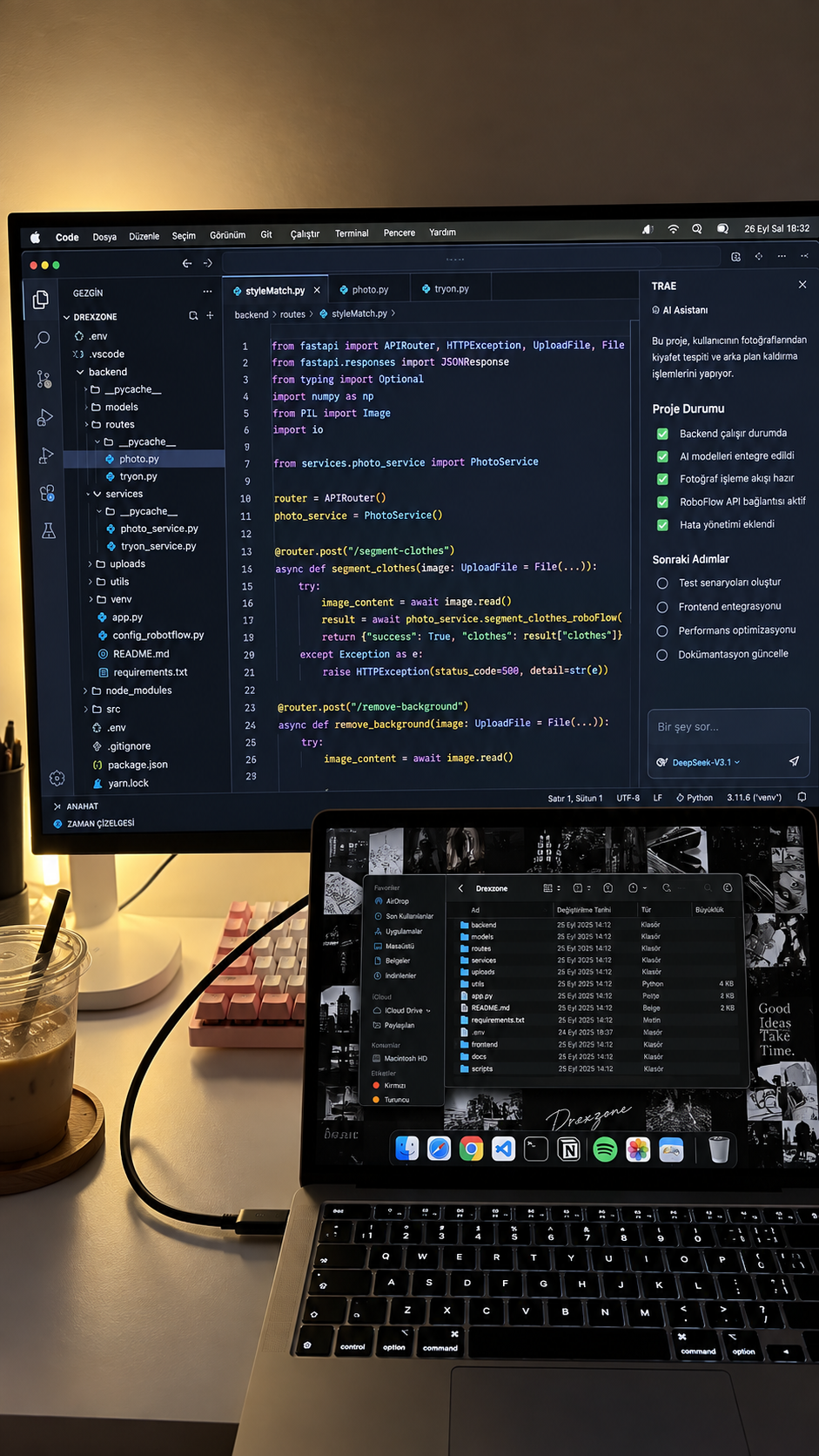
Task: Close the styleMatch.py tab
Action: tap(317, 290)
